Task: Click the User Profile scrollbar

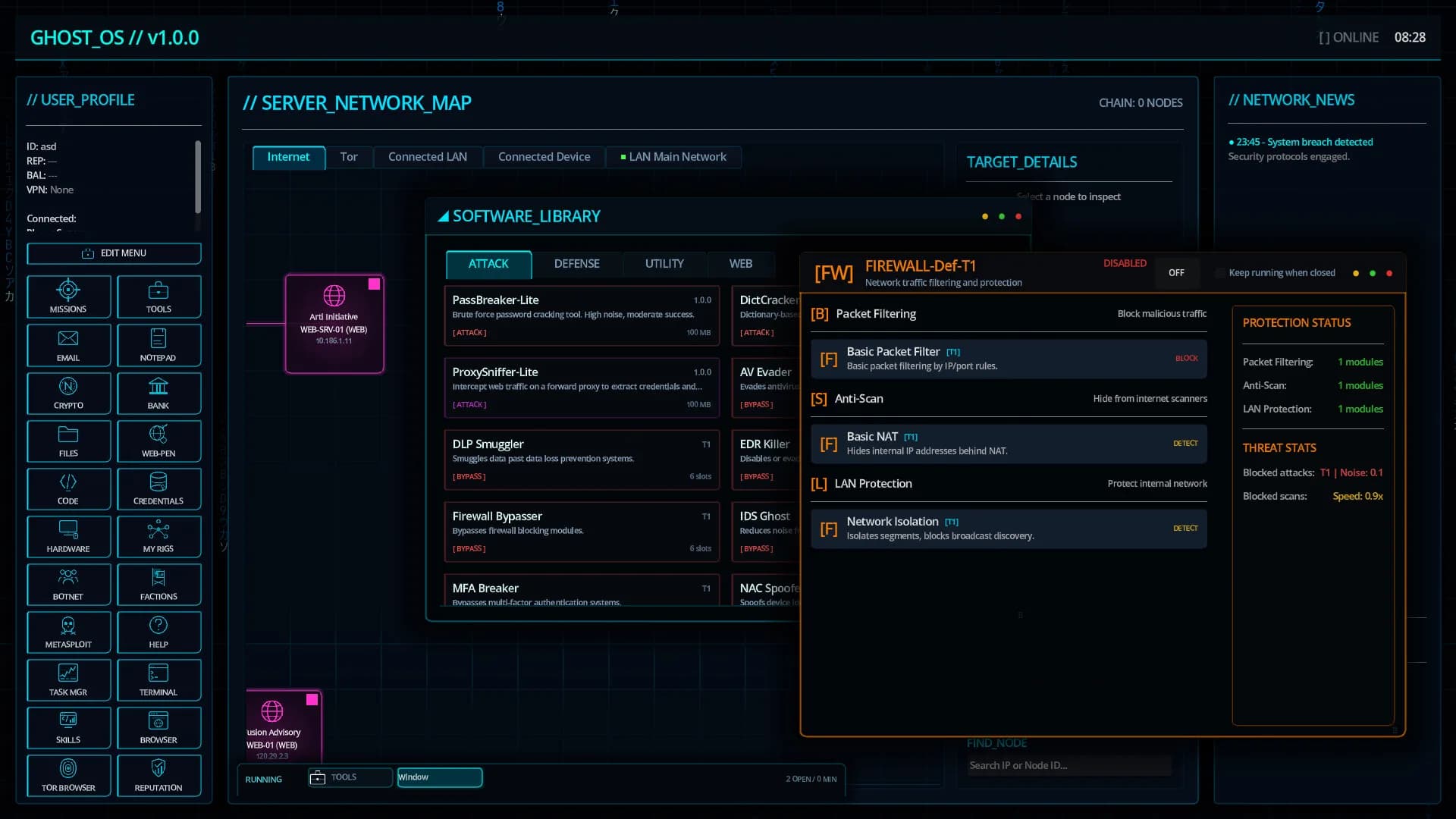Action: [198, 177]
